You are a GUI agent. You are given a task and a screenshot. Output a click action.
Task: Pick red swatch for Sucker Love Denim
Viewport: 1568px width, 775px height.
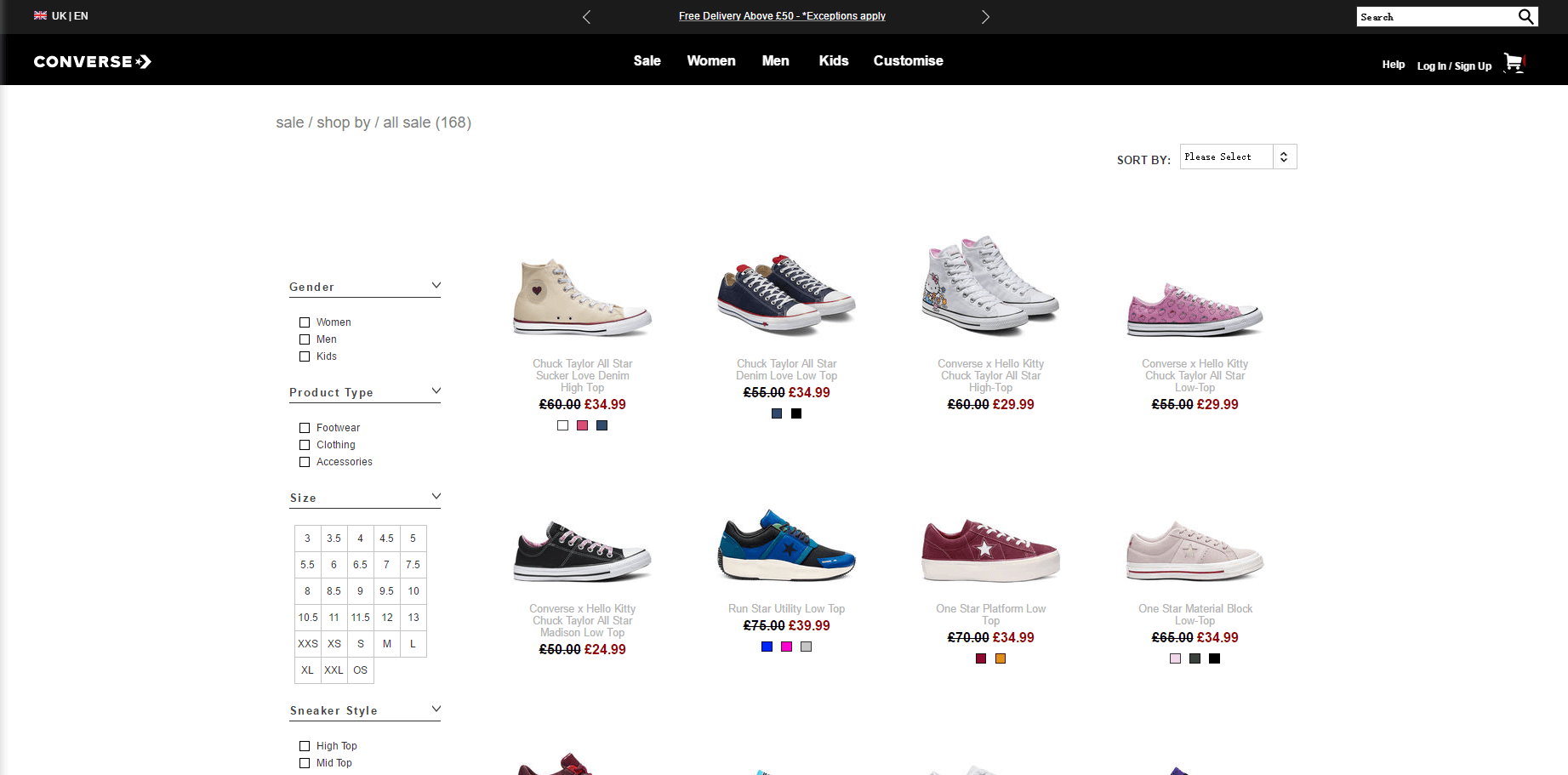pyautogui.click(x=582, y=425)
